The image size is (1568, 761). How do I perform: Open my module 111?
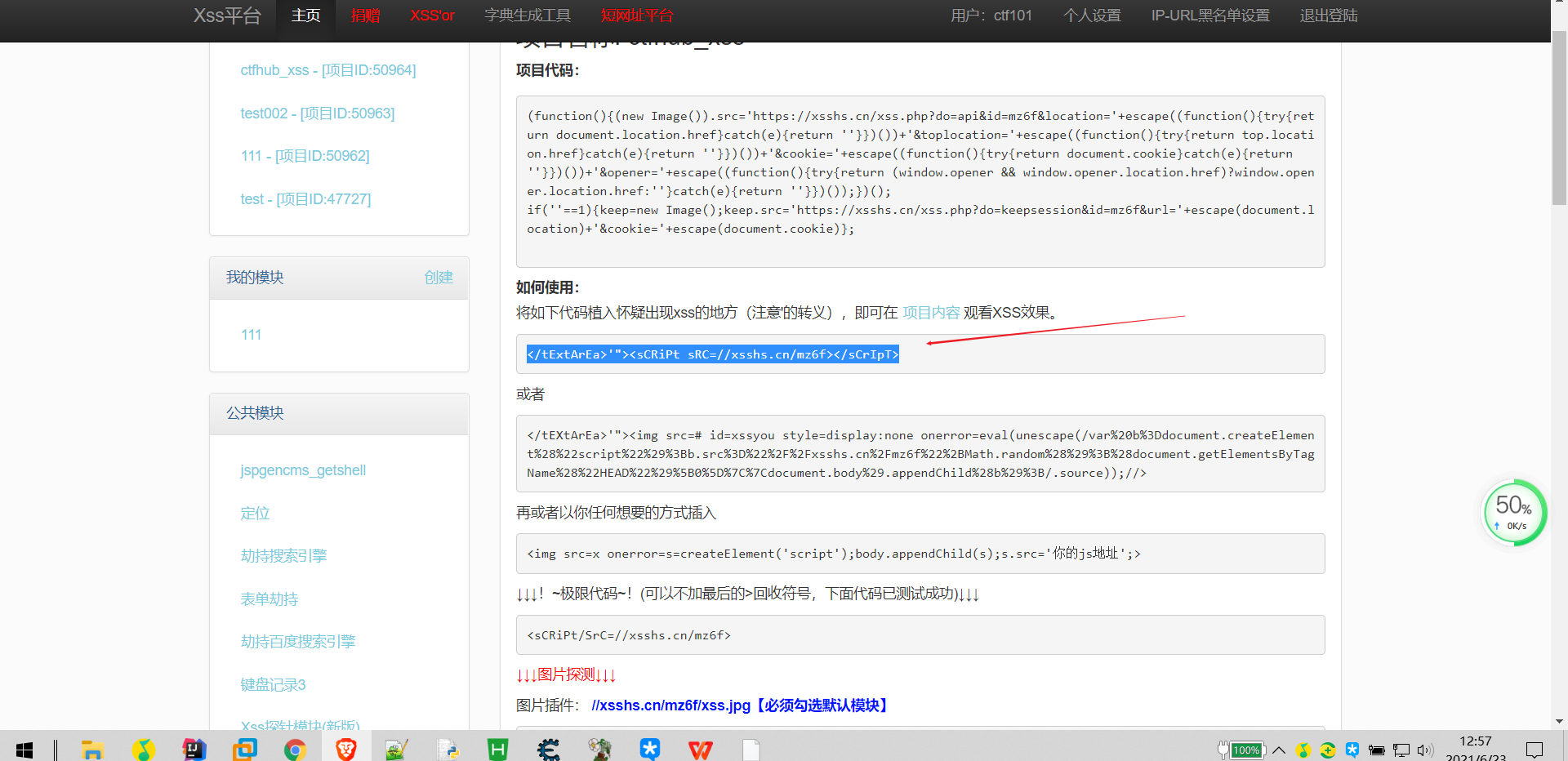pyautogui.click(x=251, y=335)
